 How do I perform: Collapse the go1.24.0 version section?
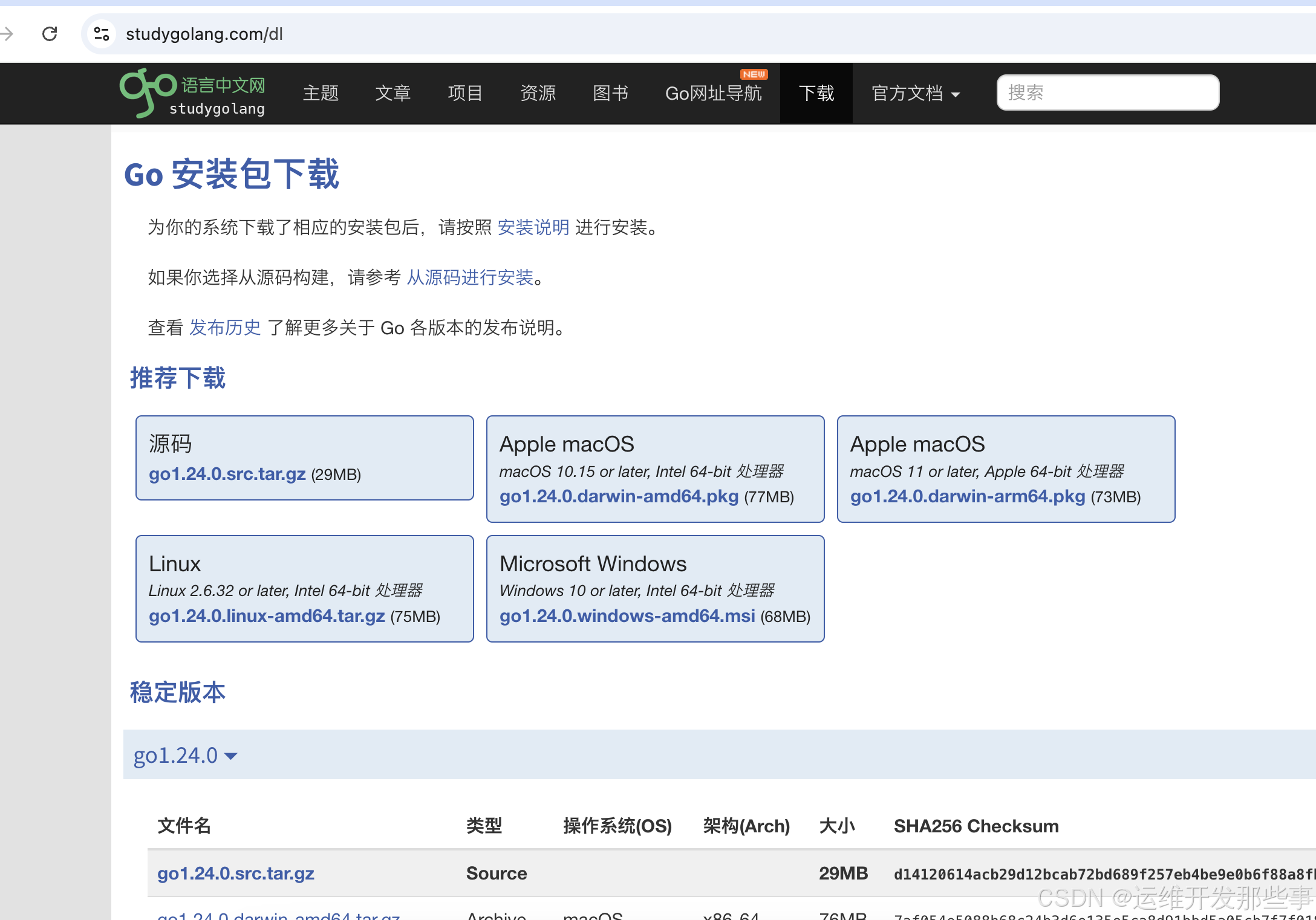pos(185,756)
